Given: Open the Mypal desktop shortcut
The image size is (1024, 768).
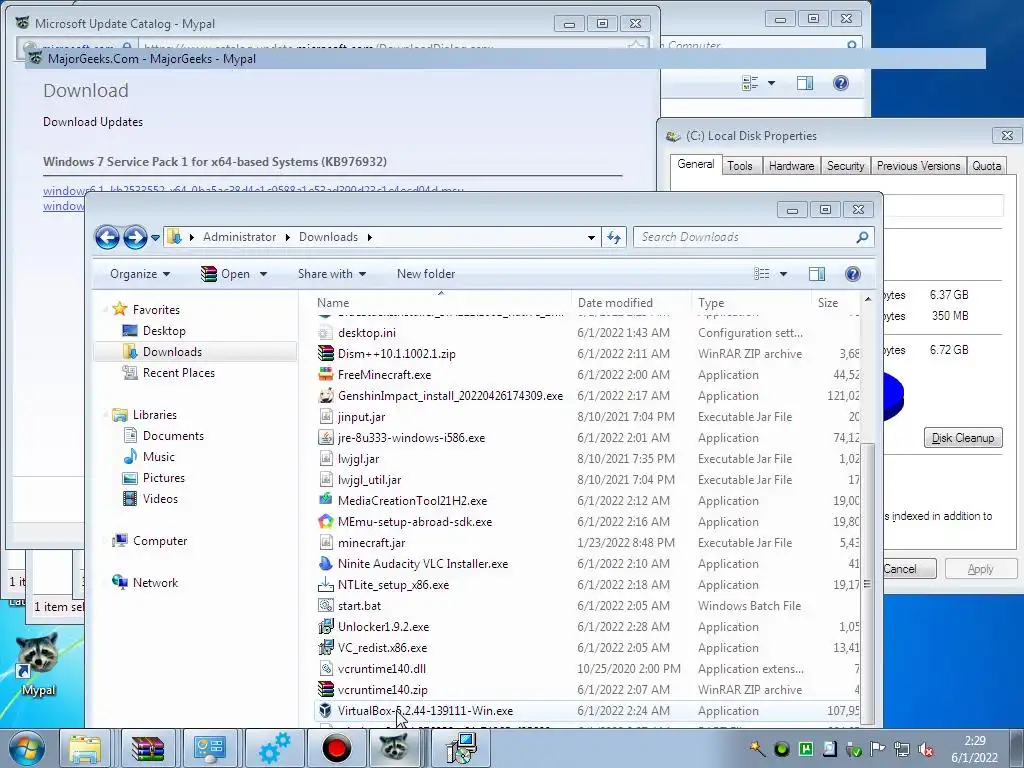Looking at the screenshot, I should pos(38,662).
